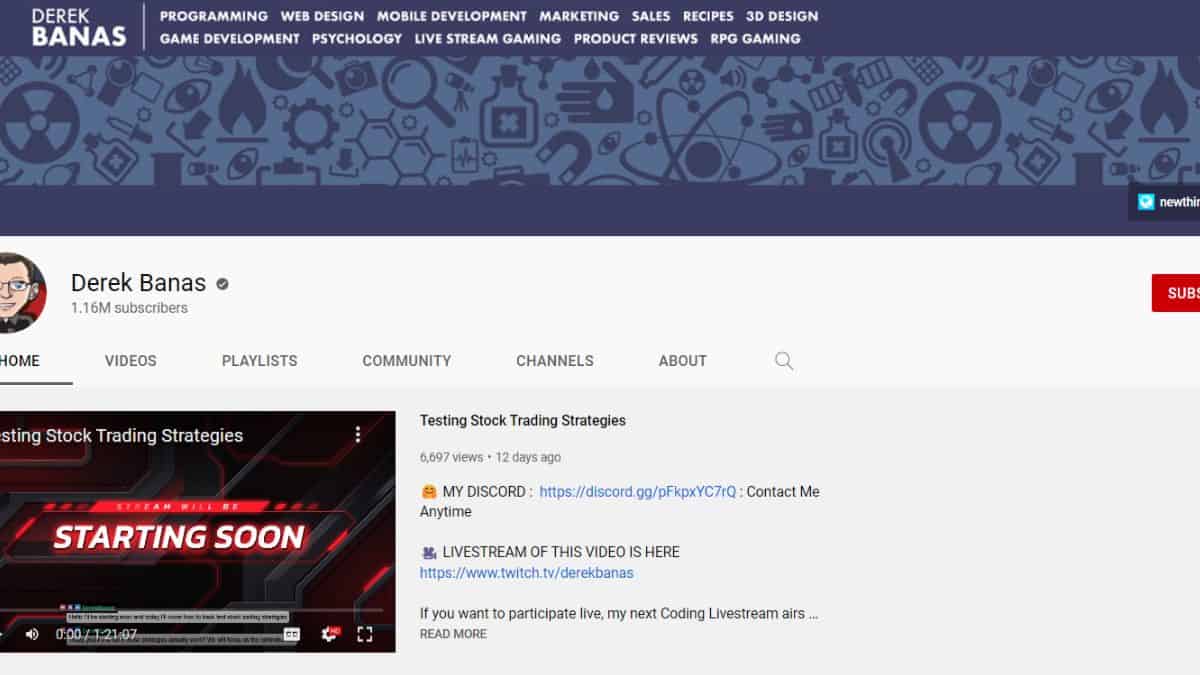Select the Channels tab

[555, 361]
